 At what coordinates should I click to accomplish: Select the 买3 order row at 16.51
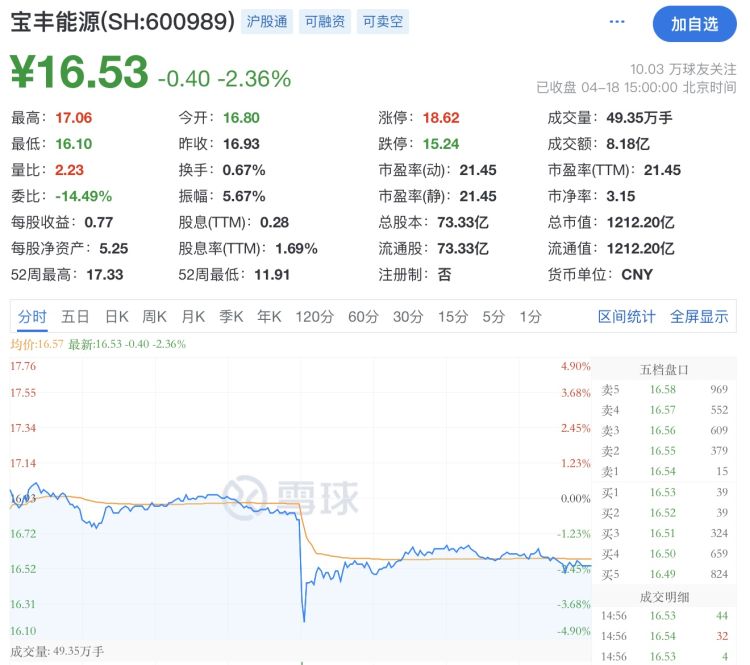point(664,533)
